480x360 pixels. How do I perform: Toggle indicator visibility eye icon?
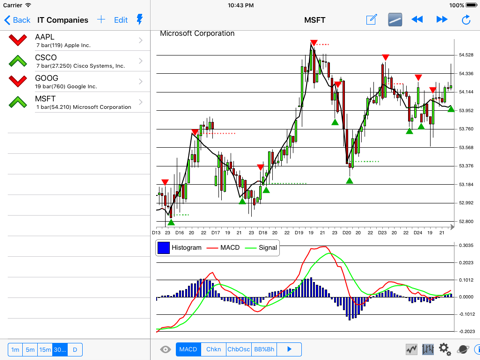coord(165,349)
